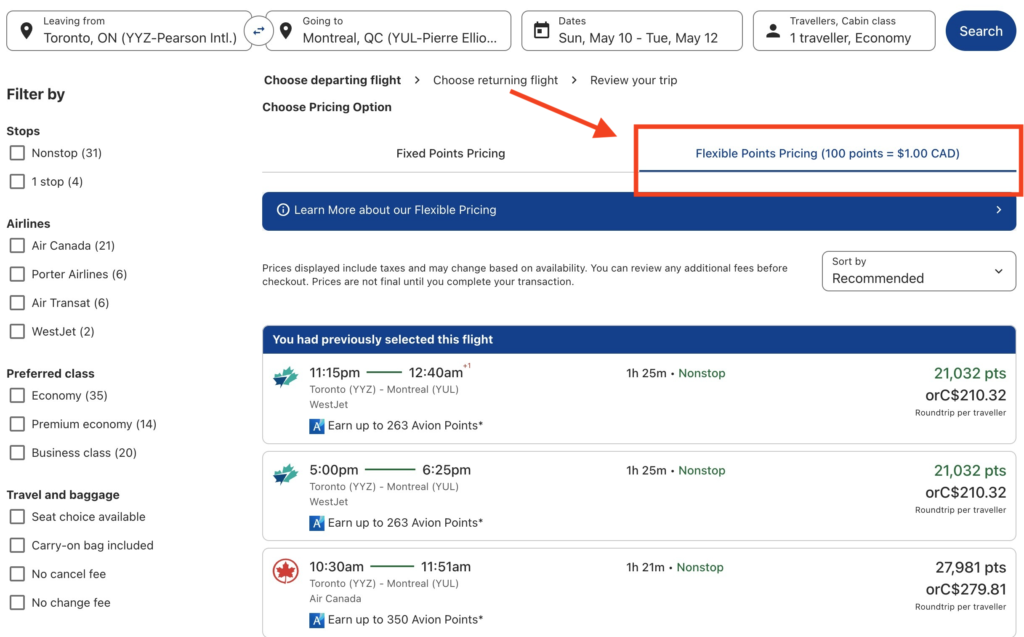Image resolution: width=1024 pixels, height=637 pixels.
Task: Click the Air Canada maple leaf logo
Action: 286,571
